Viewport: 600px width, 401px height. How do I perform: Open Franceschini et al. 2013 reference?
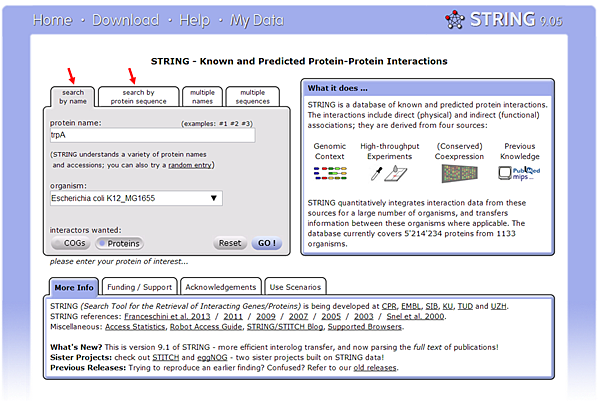pos(167,317)
